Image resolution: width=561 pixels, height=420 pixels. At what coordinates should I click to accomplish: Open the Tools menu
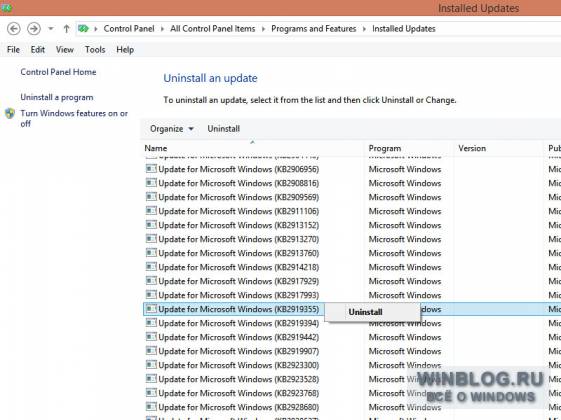95,50
